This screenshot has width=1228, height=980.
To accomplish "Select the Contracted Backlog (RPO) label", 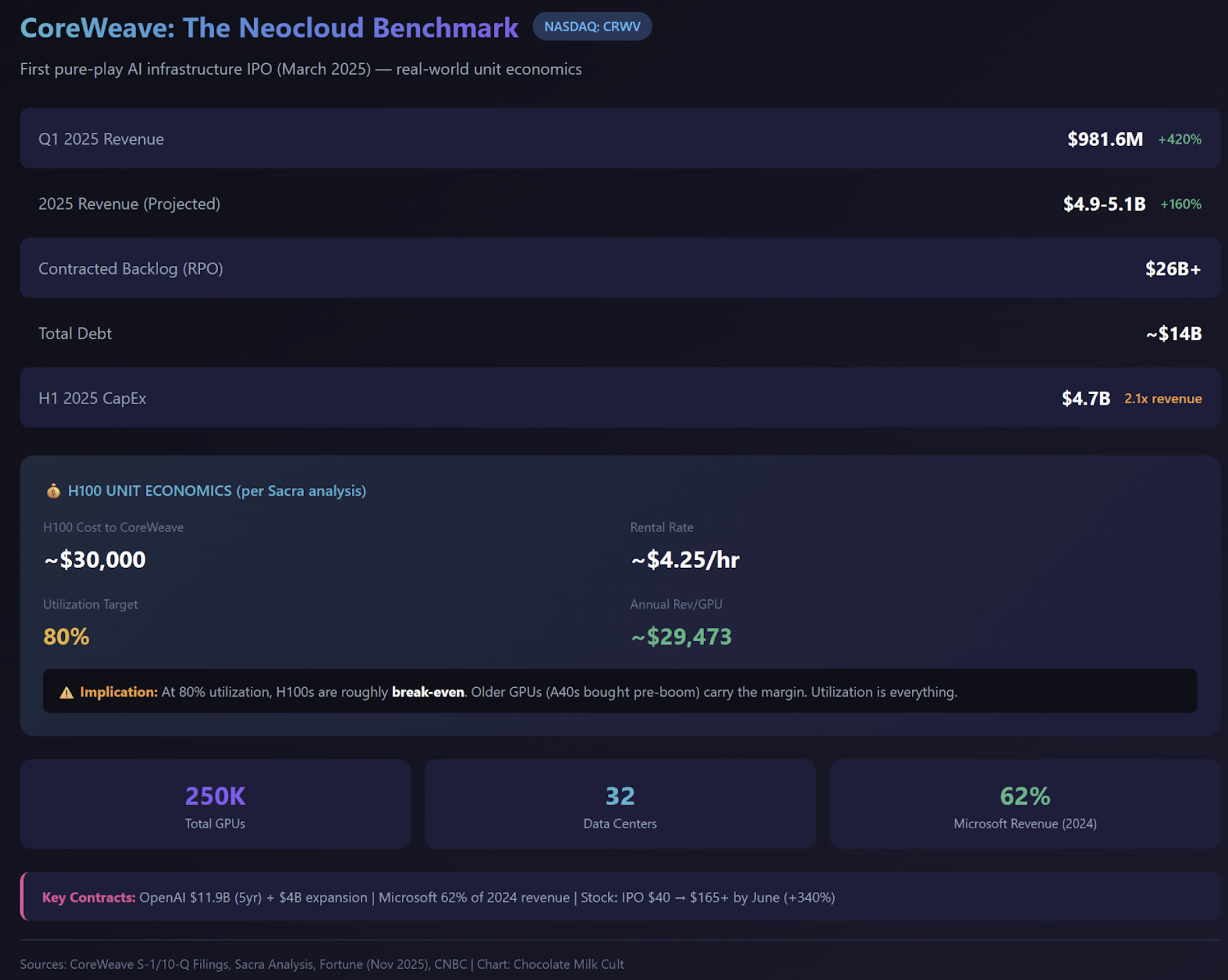I will coord(131,268).
